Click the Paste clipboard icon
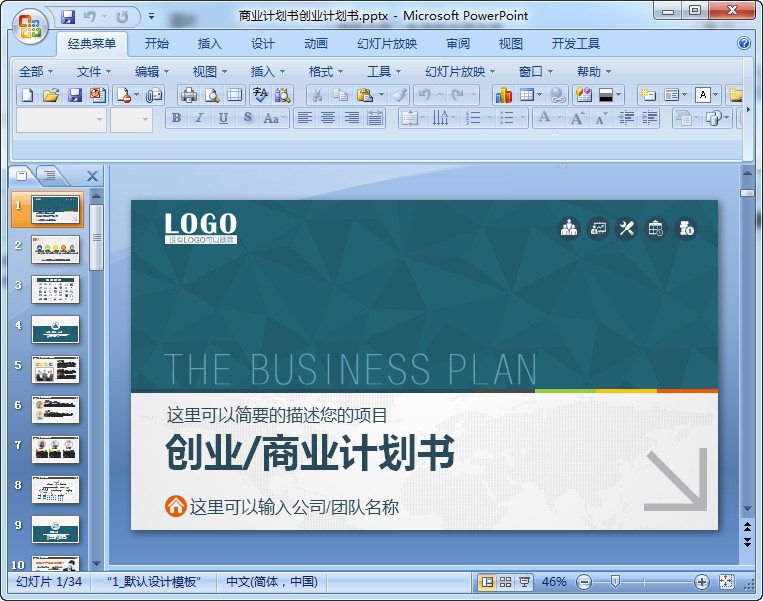 [365, 95]
